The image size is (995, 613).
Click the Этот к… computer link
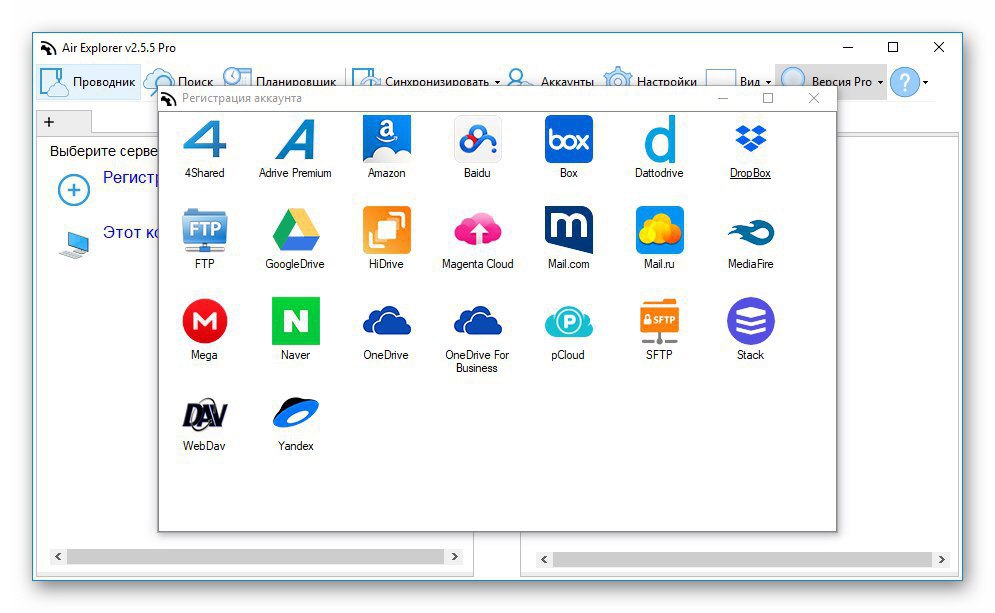coord(131,232)
